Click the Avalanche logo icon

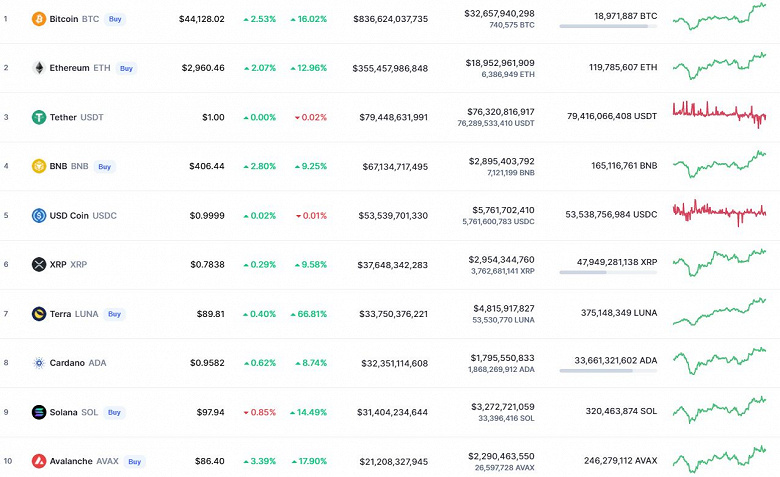[x=39, y=461]
